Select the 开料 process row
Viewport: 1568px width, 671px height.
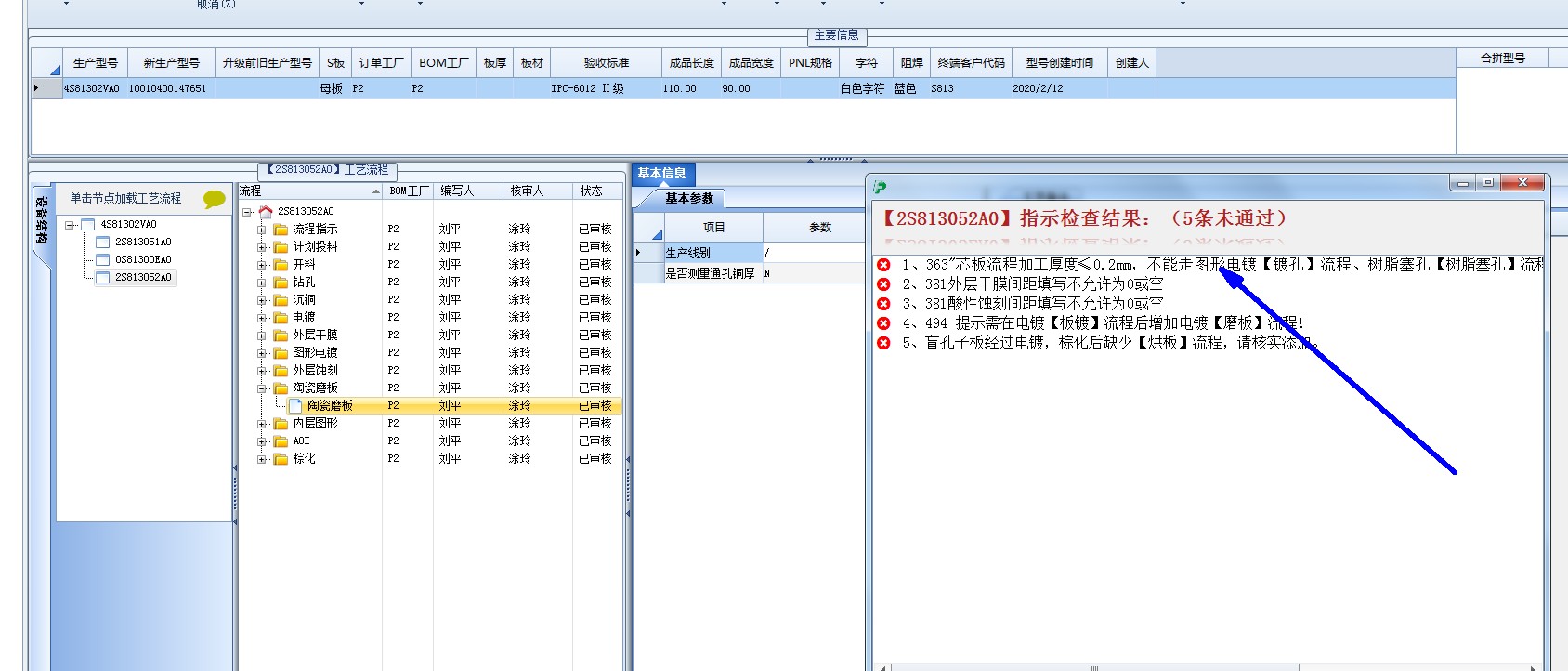point(431,265)
